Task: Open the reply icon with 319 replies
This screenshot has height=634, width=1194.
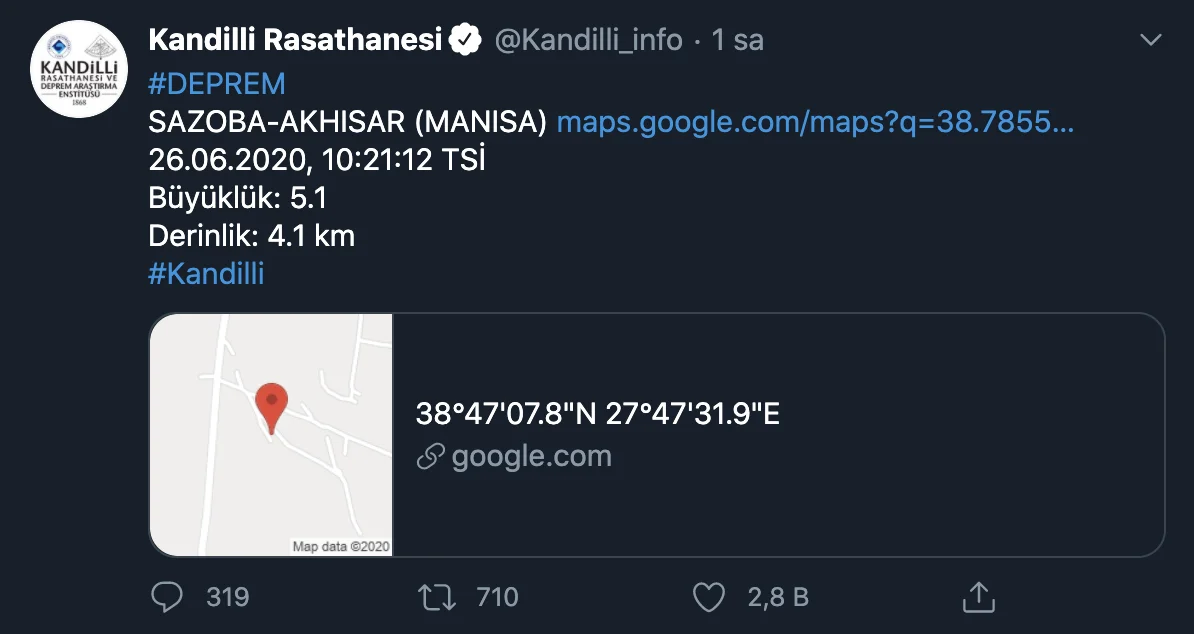Action: click(167, 597)
